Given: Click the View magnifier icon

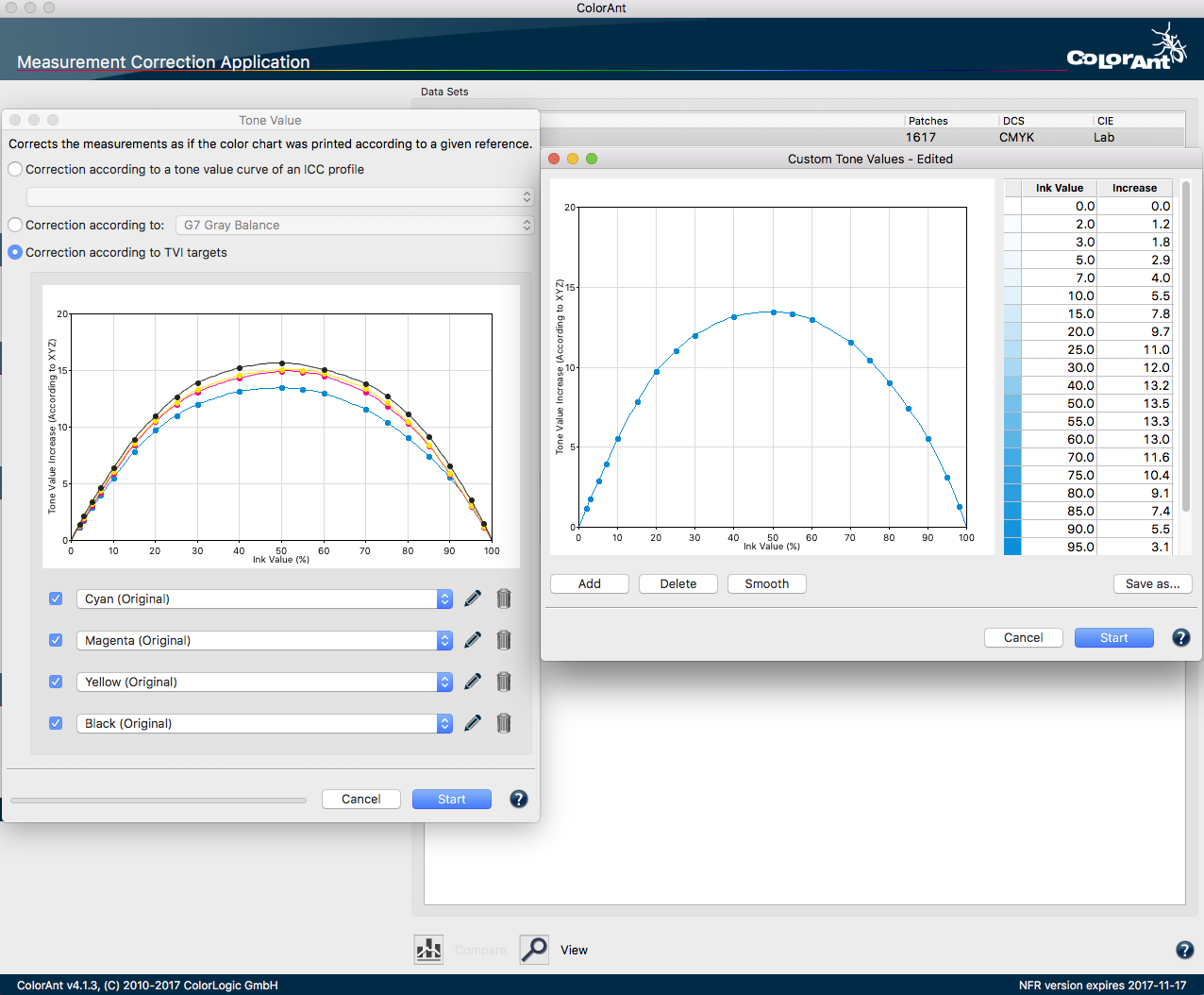Looking at the screenshot, I should [534, 950].
